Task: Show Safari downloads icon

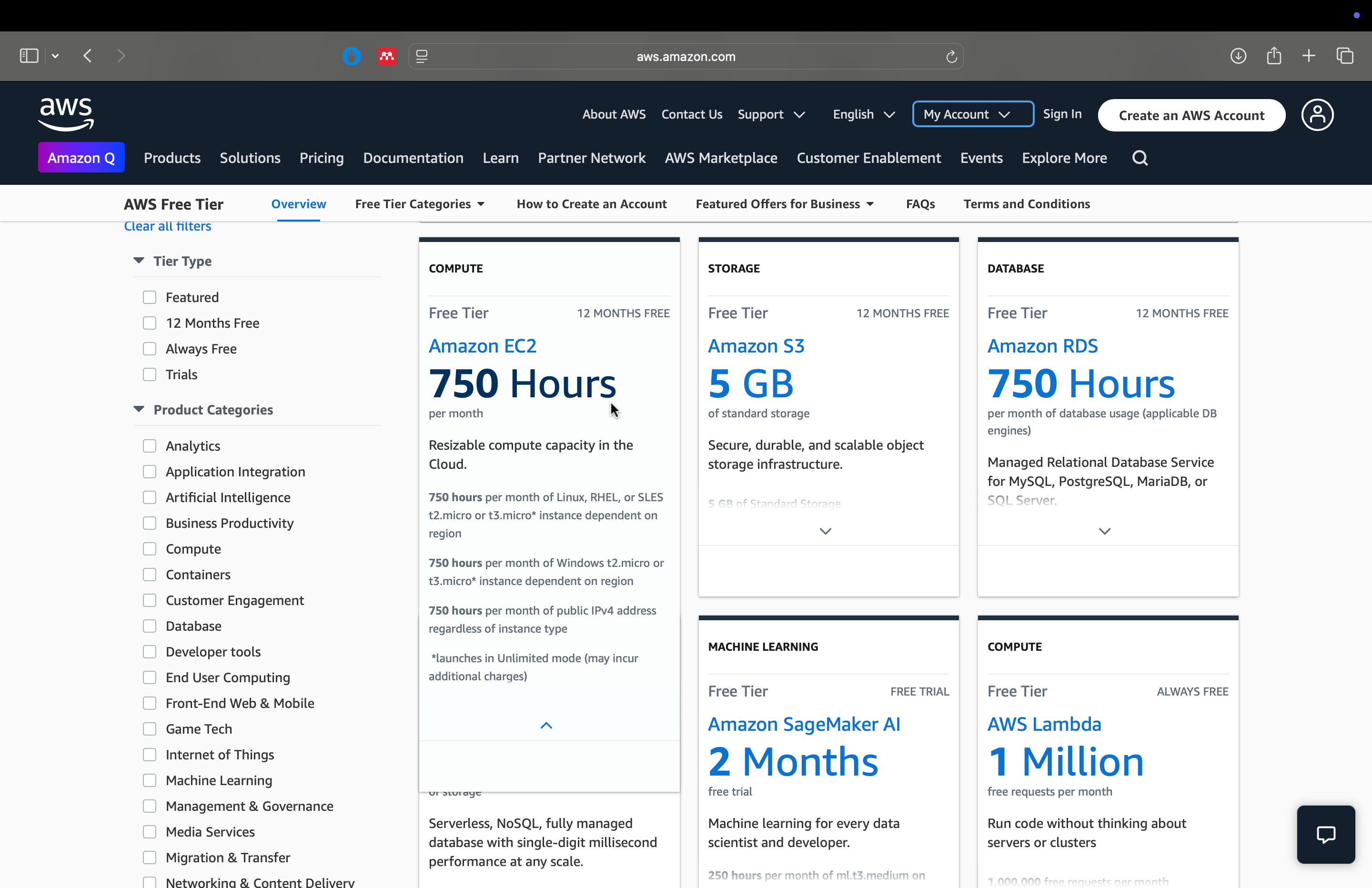Action: coord(1238,56)
